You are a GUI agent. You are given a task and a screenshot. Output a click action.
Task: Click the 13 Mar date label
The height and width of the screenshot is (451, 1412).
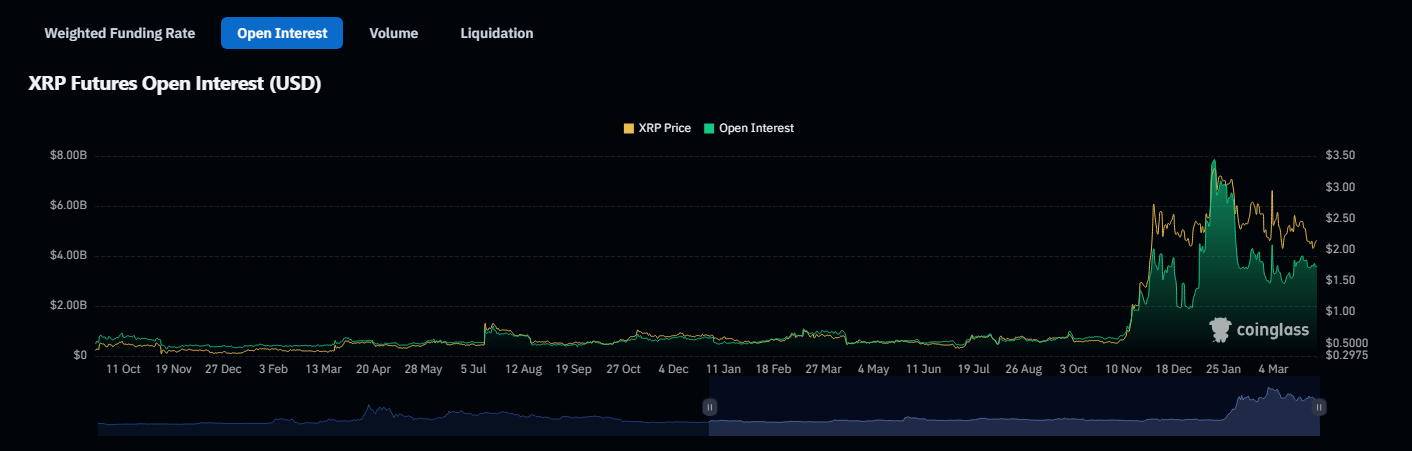pos(323,369)
